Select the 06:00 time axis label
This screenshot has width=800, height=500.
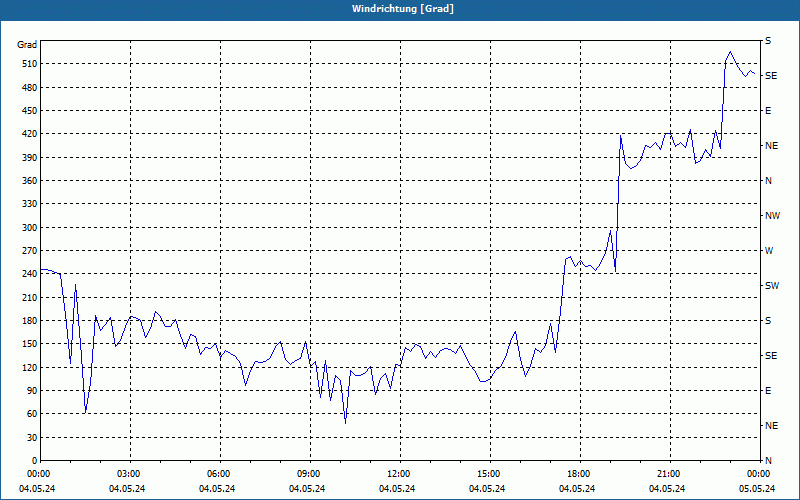[x=220, y=474]
